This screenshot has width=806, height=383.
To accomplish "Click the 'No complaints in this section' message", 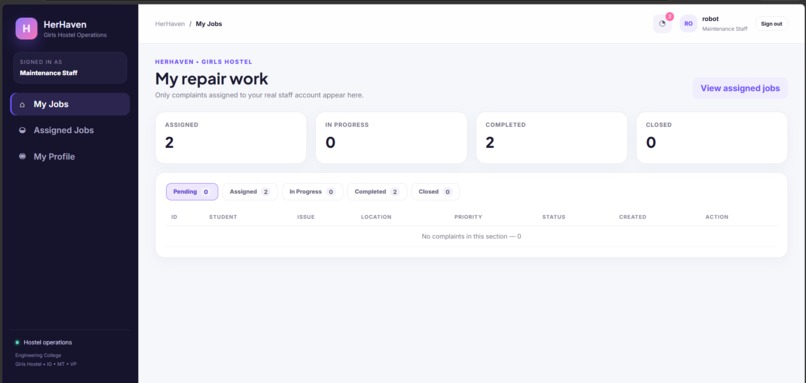I will pos(471,236).
